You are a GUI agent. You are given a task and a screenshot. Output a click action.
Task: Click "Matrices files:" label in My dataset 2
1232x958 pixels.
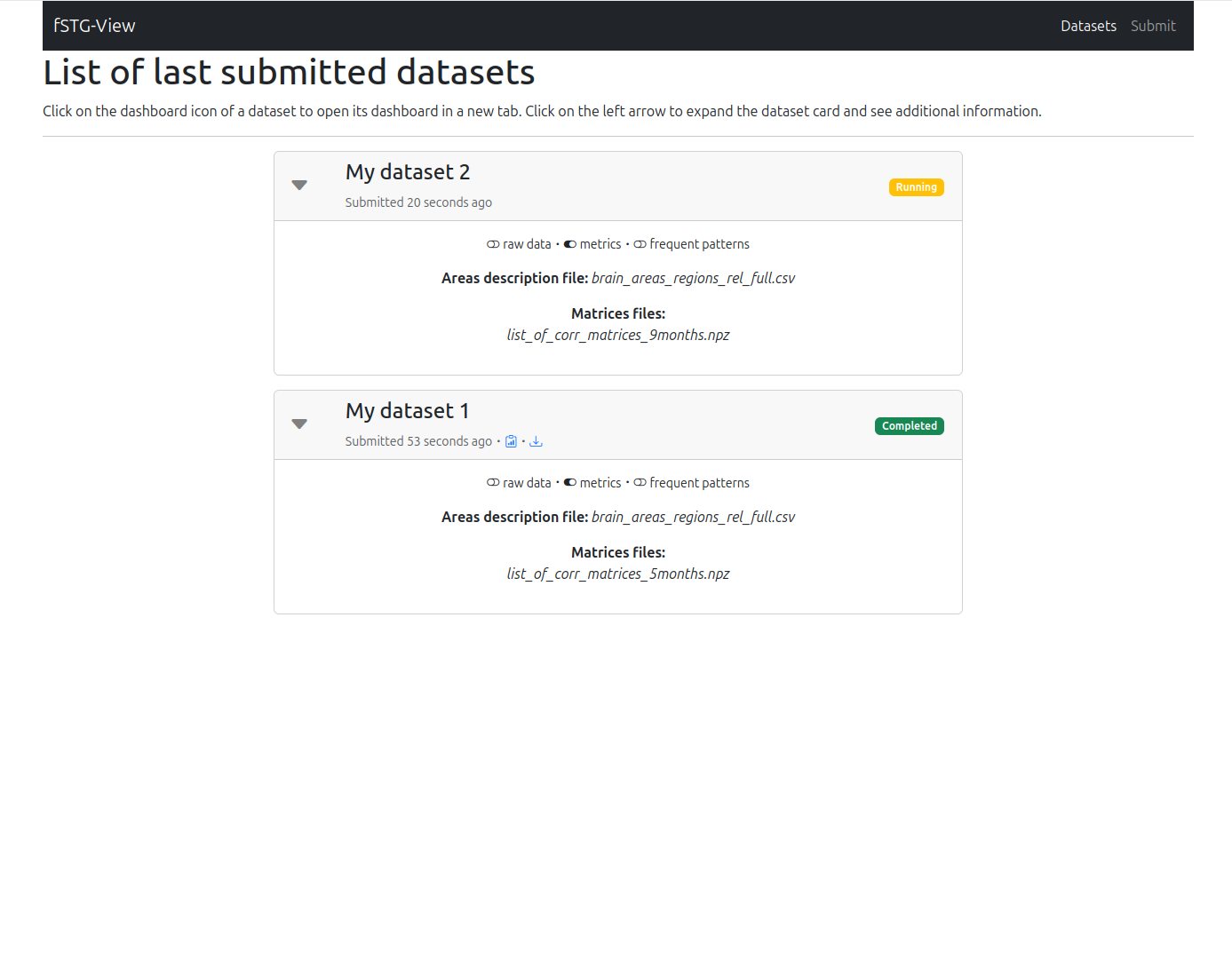click(x=618, y=313)
